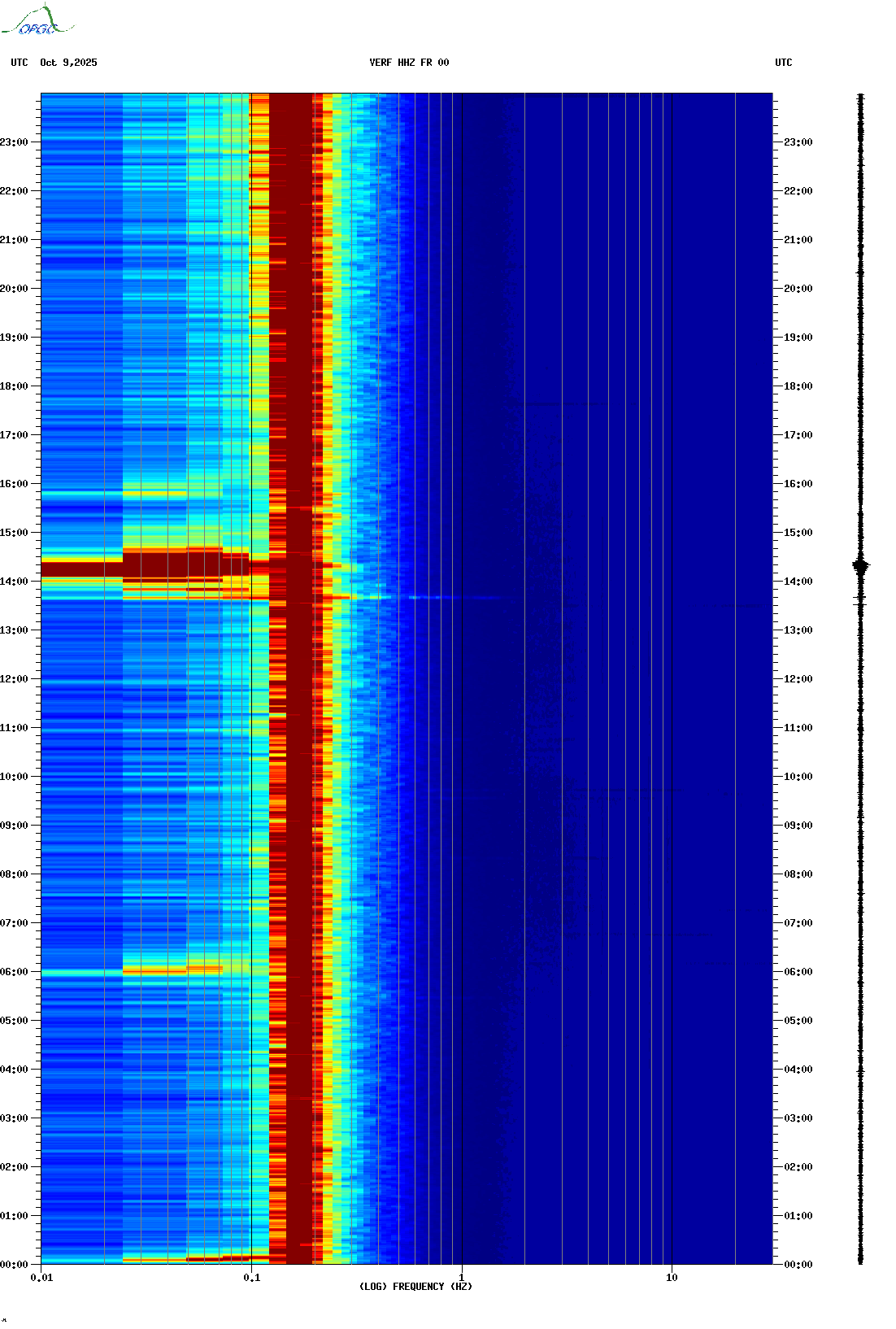Viewport: 896px width, 1329px height.
Task: Click the 0.1 frequency axis label
Action: [252, 1277]
